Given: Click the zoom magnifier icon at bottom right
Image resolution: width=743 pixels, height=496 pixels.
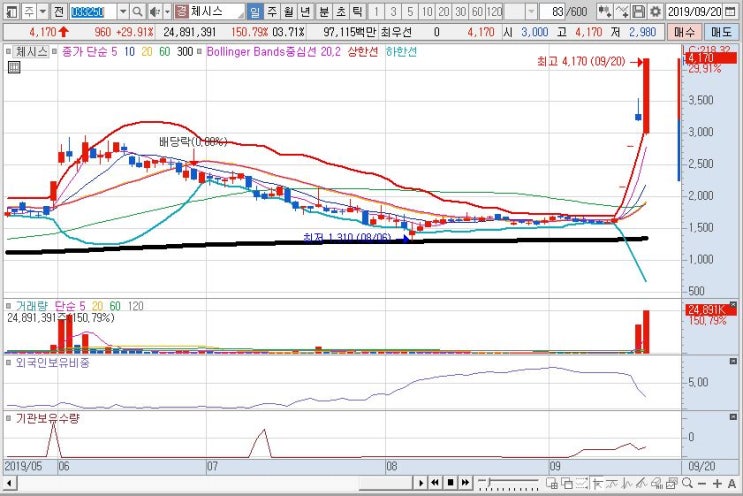Looking at the screenshot, I should tap(687, 483).
